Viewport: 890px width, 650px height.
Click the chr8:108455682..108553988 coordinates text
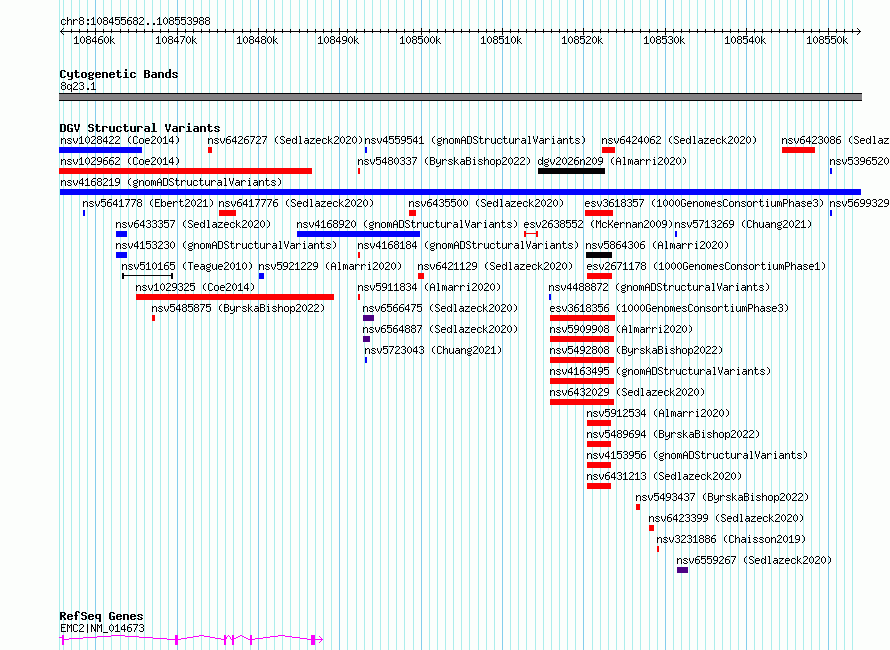[x=135, y=22]
